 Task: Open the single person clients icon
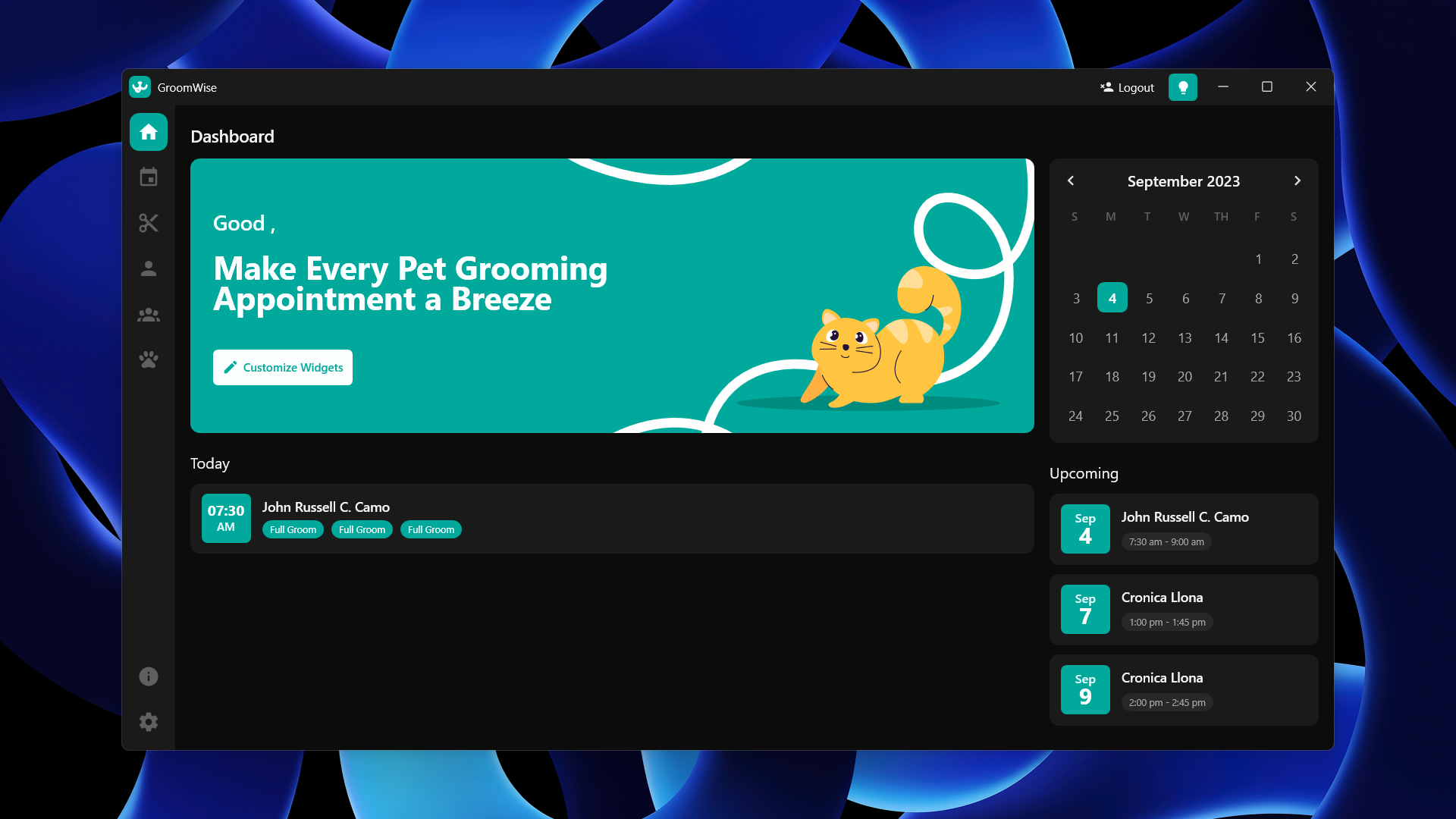pos(149,268)
